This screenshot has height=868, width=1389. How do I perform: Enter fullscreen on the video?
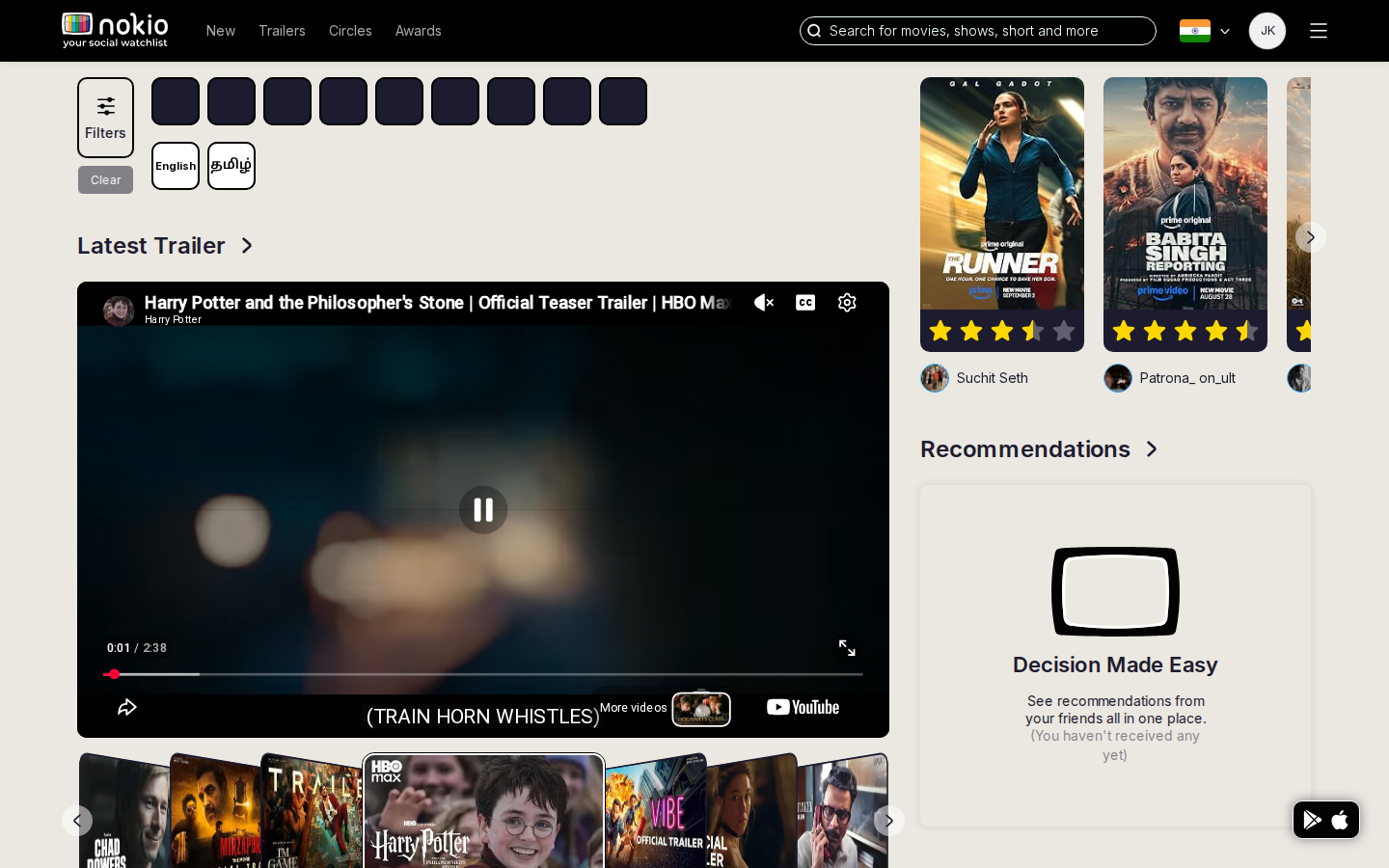(847, 648)
